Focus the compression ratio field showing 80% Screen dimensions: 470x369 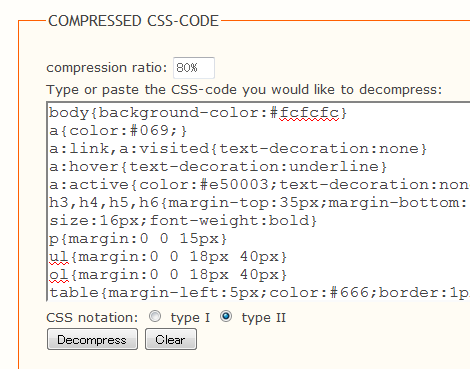pos(194,68)
